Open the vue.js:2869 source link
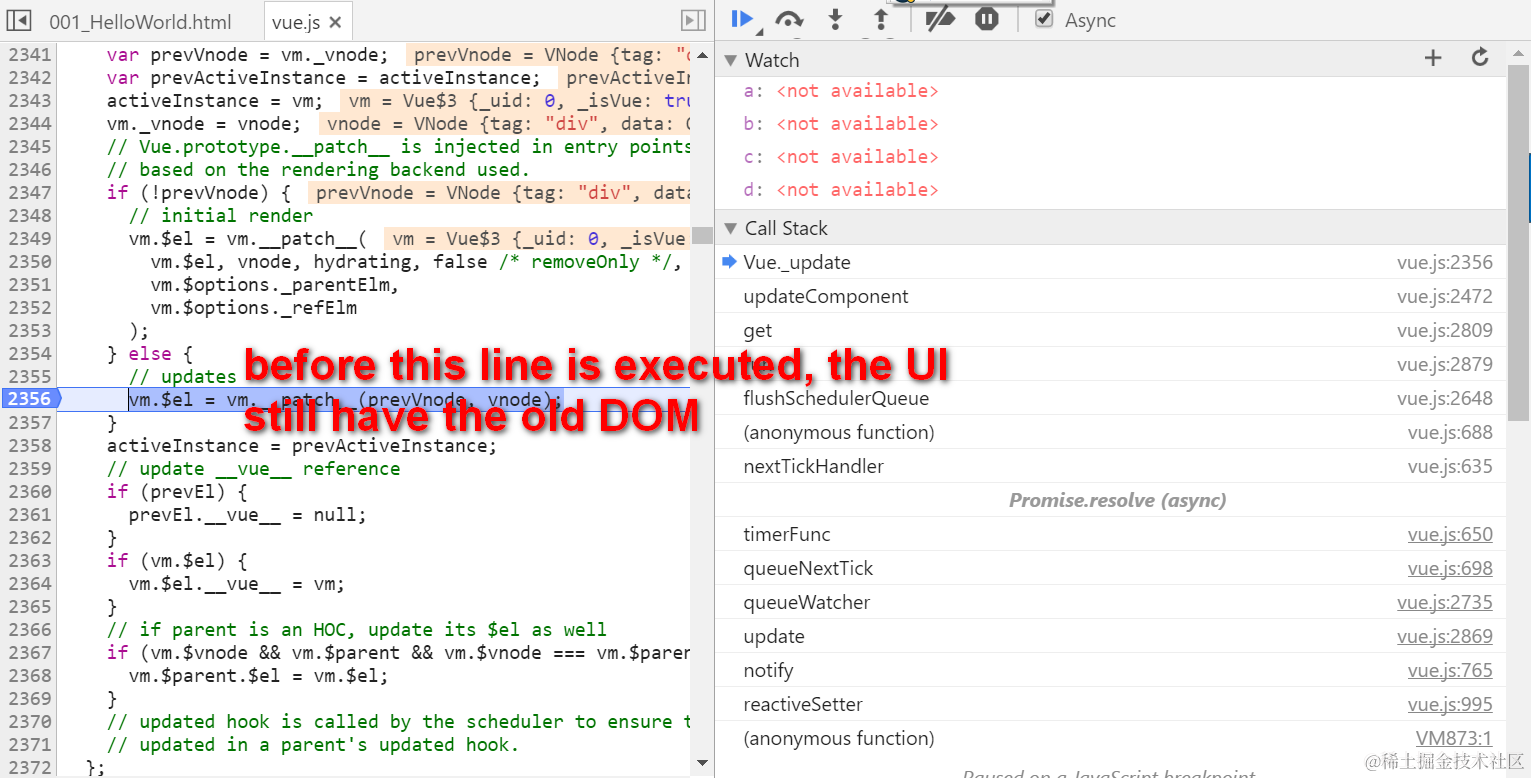1531x778 pixels. point(1445,636)
